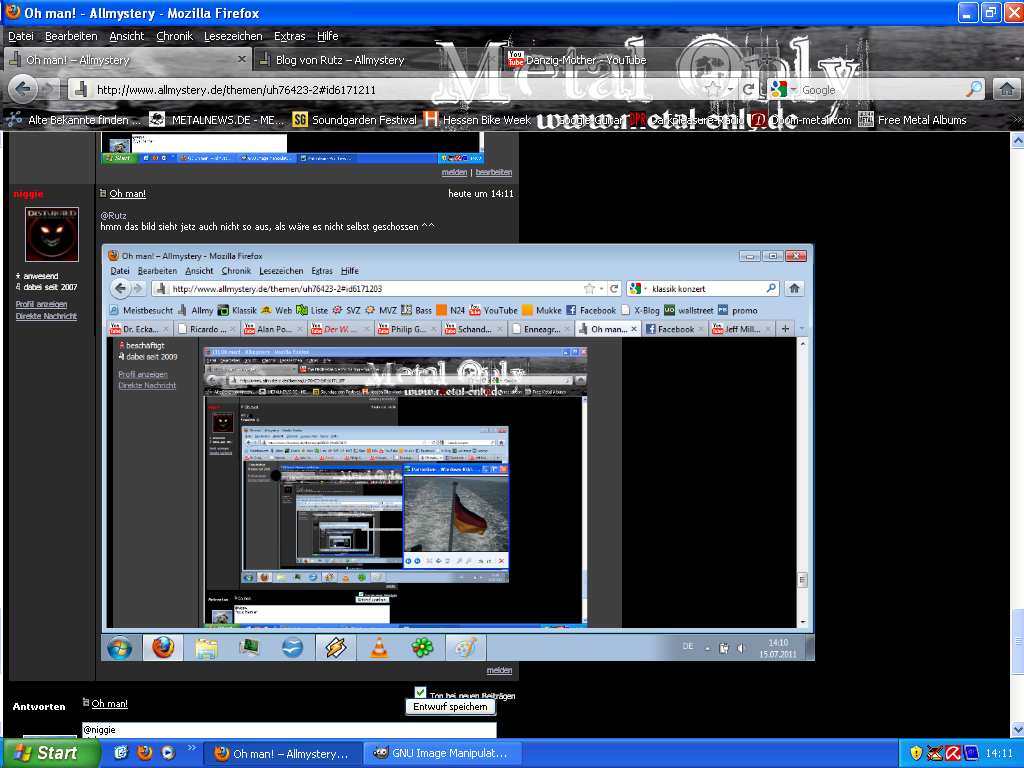Click the network connection tray icon
This screenshot has height=768, width=1024.
tap(935, 753)
